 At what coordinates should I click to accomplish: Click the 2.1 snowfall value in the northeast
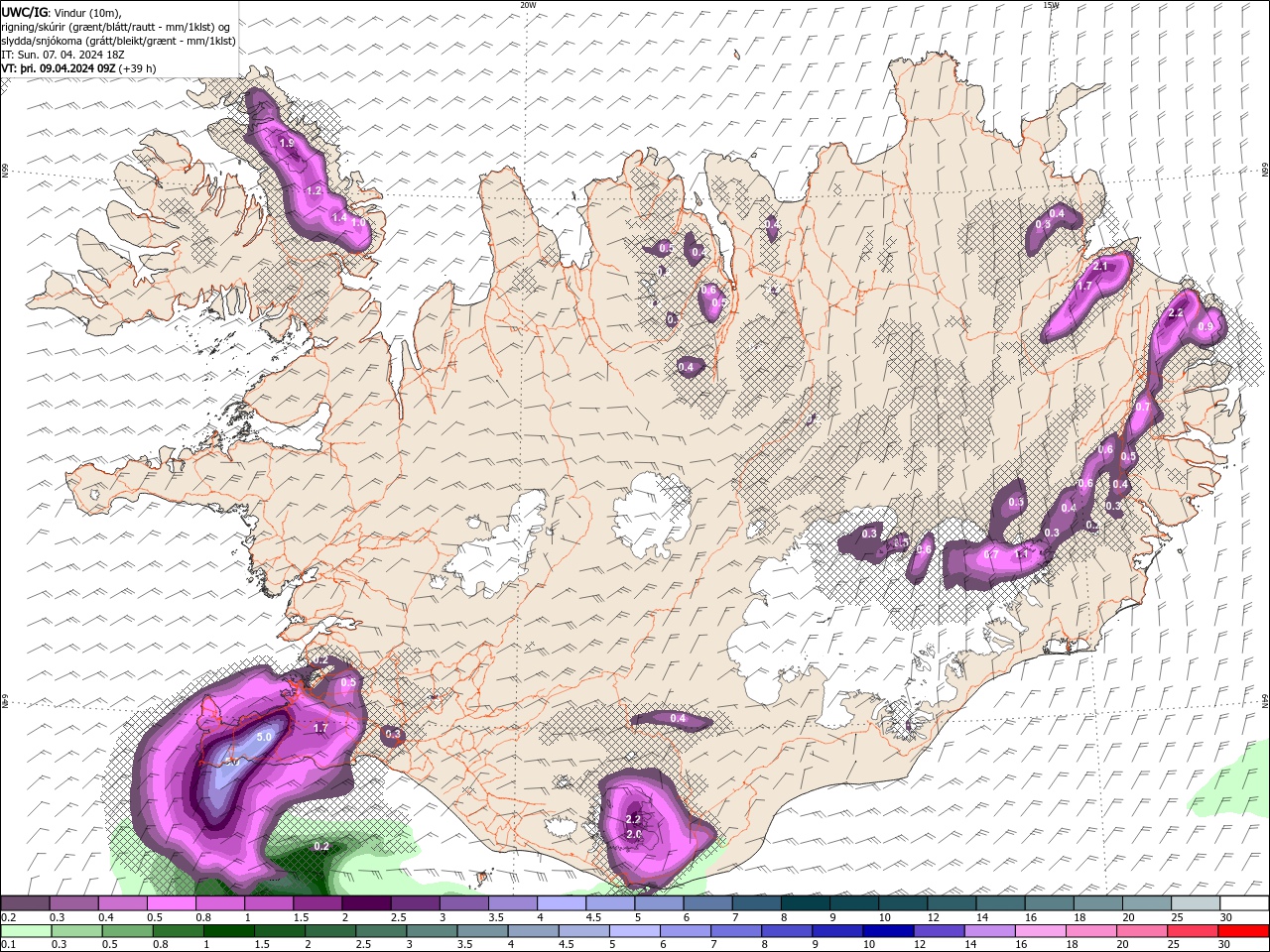point(1099,267)
